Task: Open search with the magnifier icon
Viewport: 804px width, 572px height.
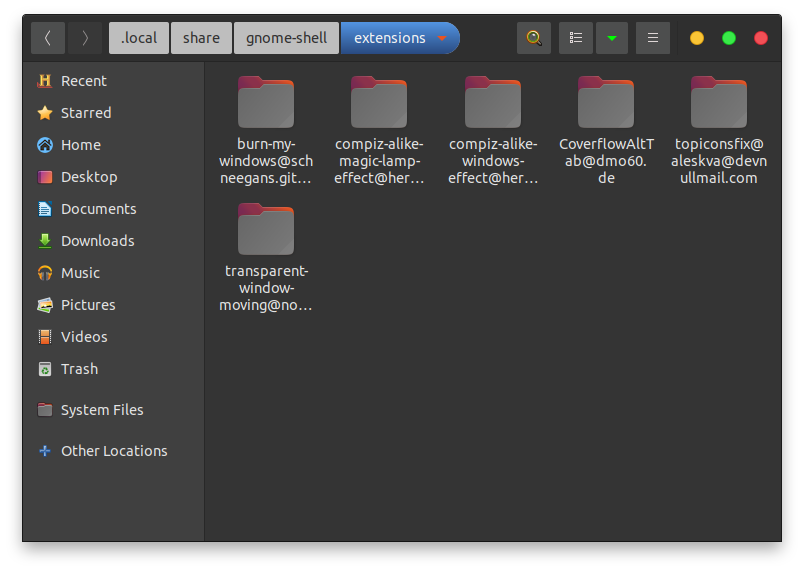Action: [x=534, y=38]
